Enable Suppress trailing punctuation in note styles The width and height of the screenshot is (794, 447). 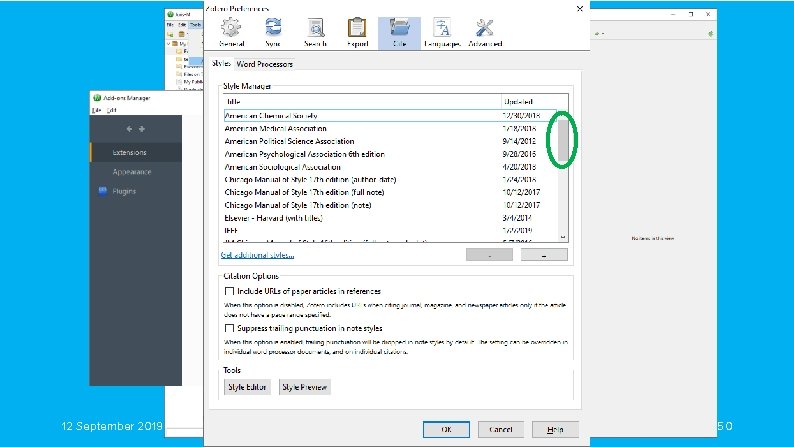click(229, 329)
